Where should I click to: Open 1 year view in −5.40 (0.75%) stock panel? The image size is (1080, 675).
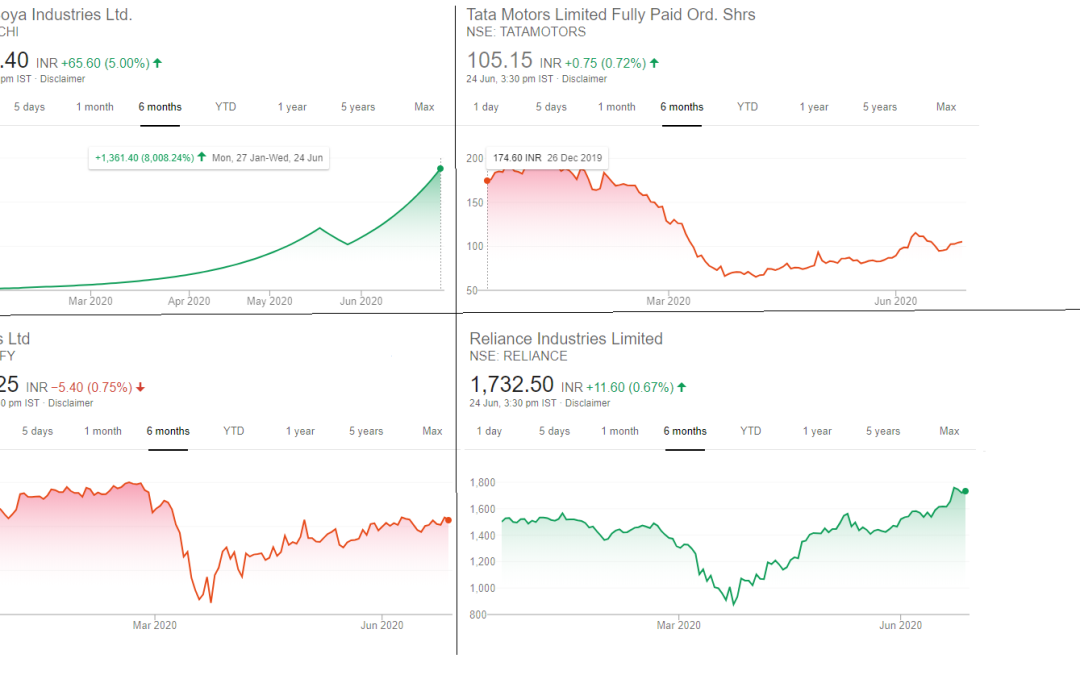[x=300, y=431]
